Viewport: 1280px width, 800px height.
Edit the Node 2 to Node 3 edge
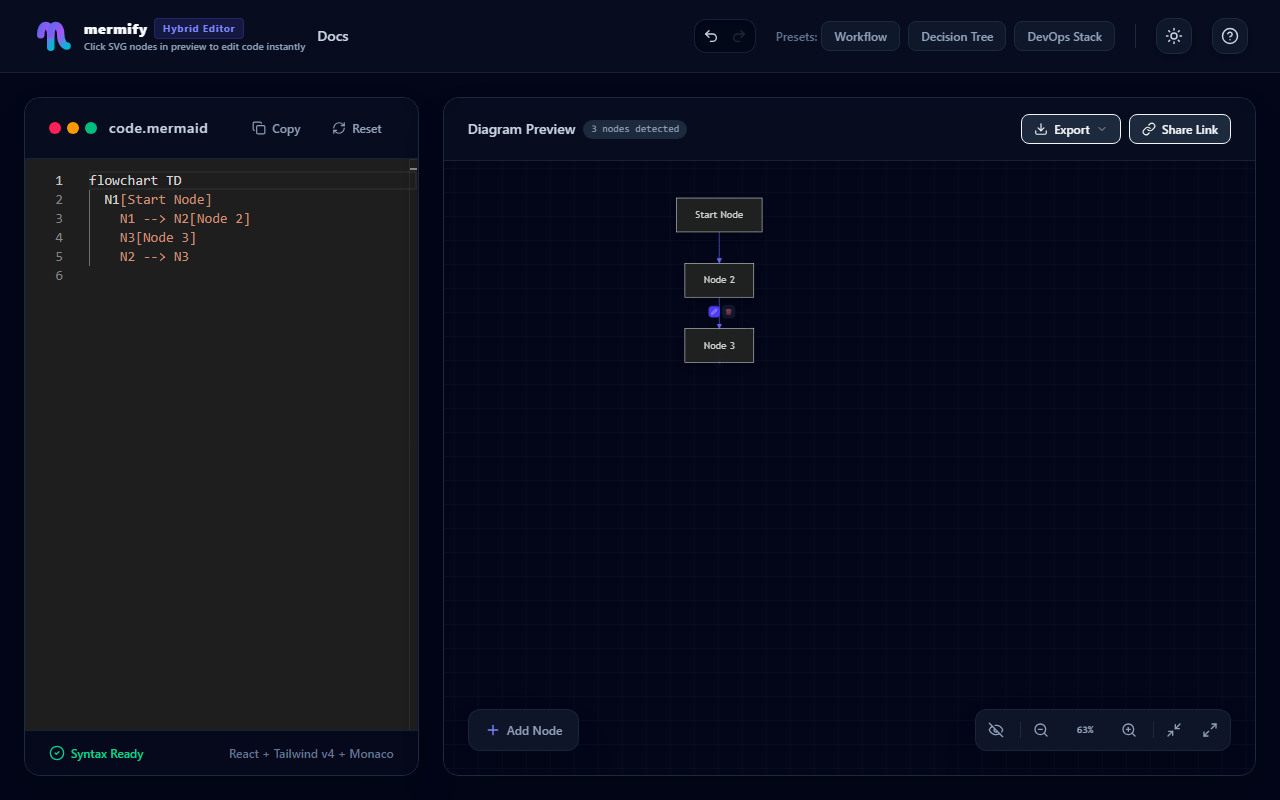(x=714, y=312)
